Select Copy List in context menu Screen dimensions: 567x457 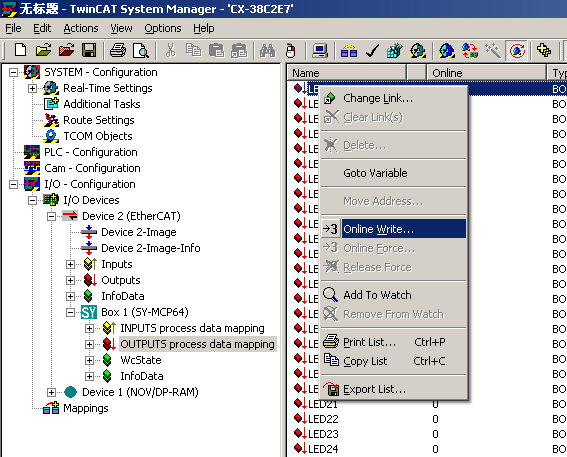coord(393,361)
